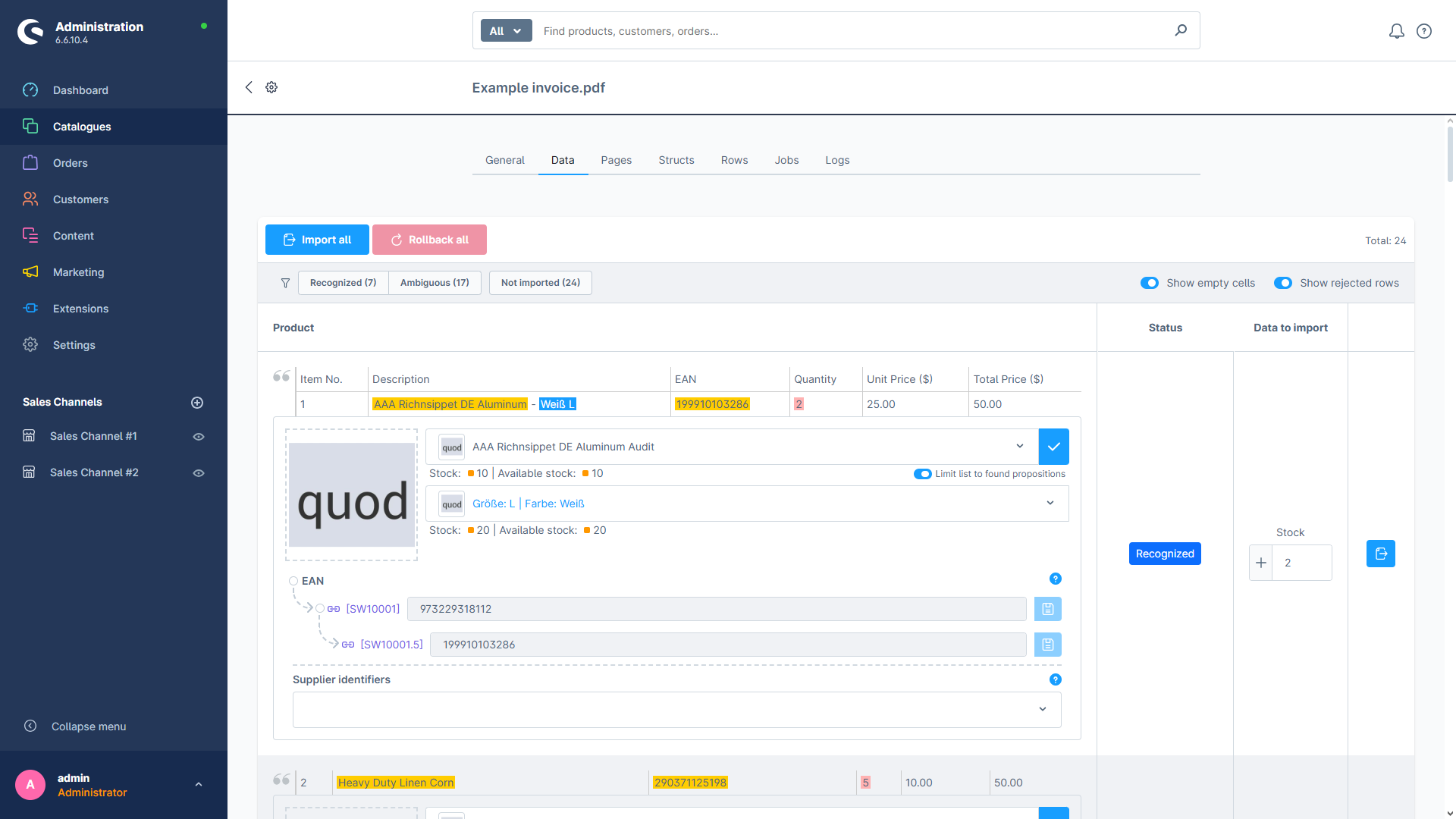Click the Import all button

317,240
